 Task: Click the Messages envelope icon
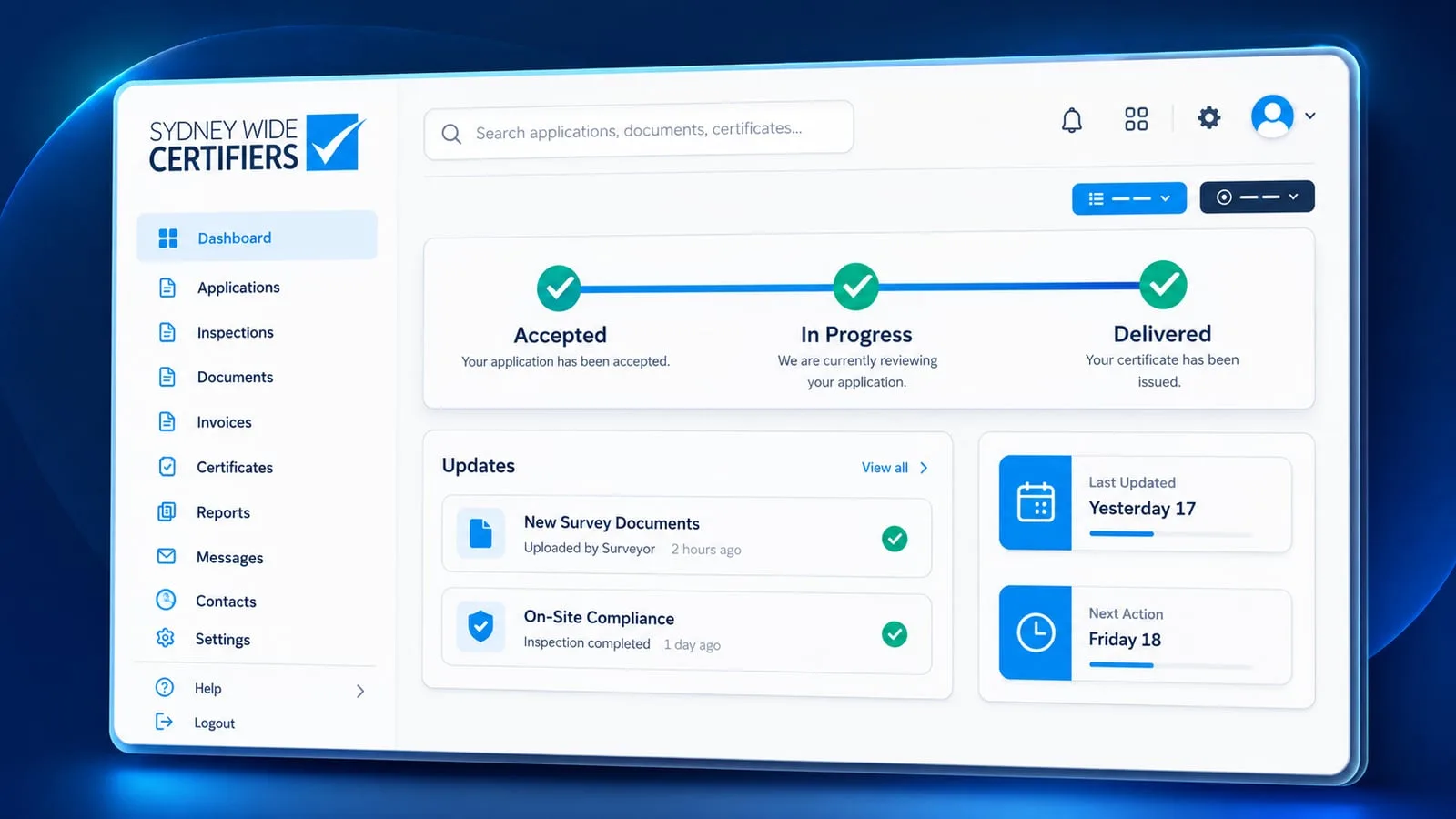(x=167, y=556)
